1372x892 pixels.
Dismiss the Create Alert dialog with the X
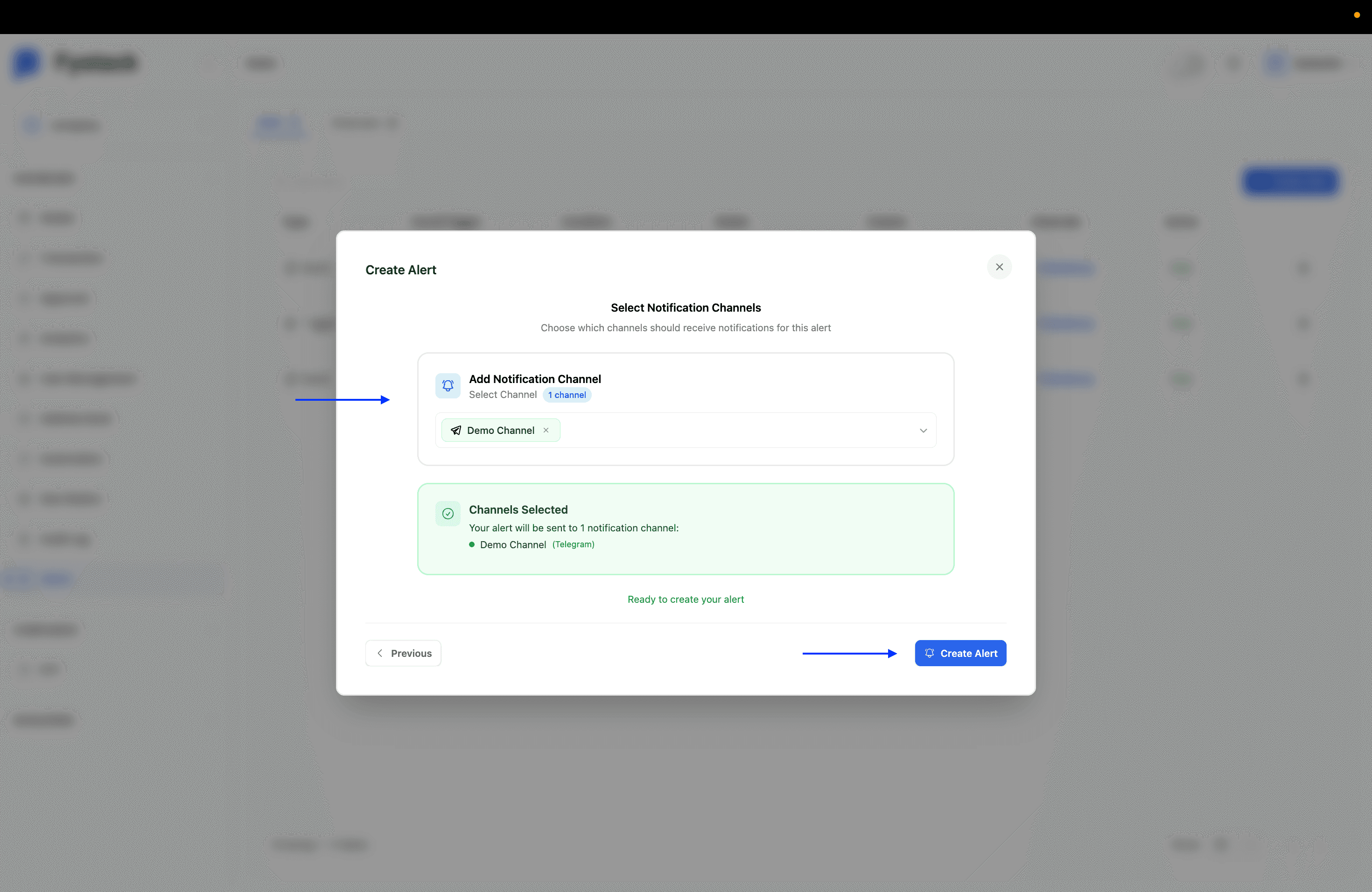pyautogui.click(x=999, y=267)
